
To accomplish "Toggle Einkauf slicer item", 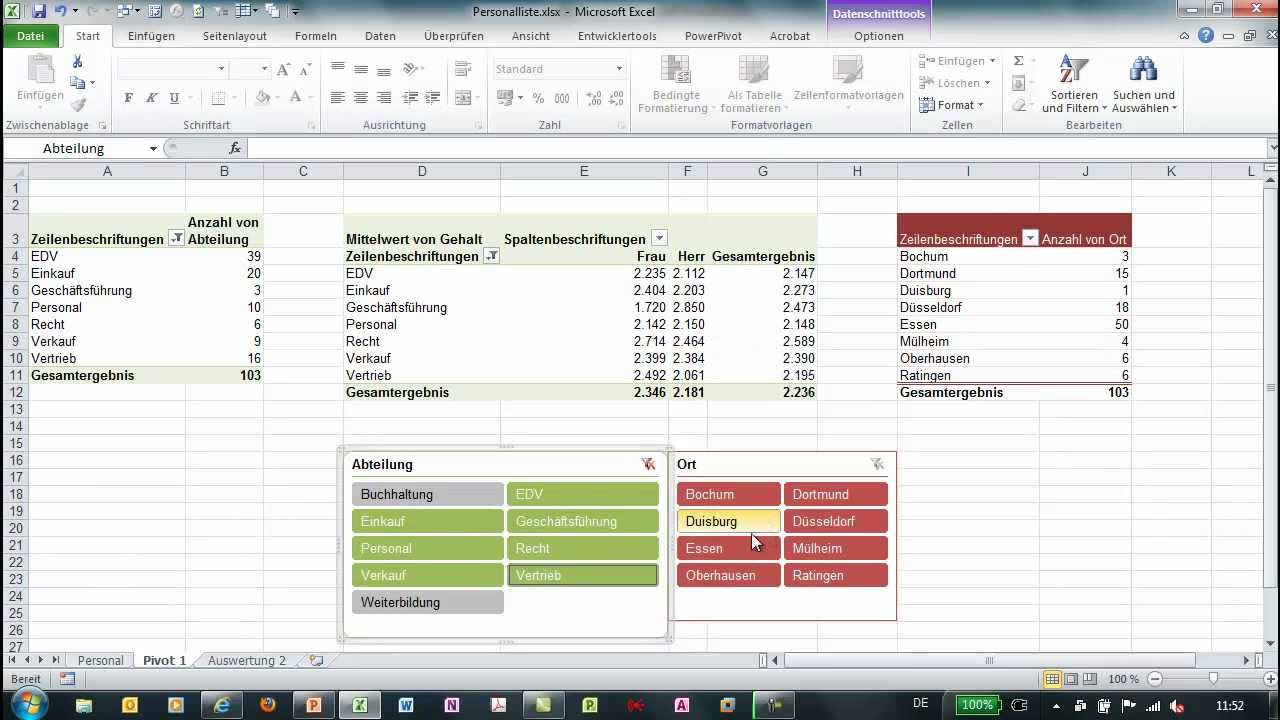I will point(427,521).
